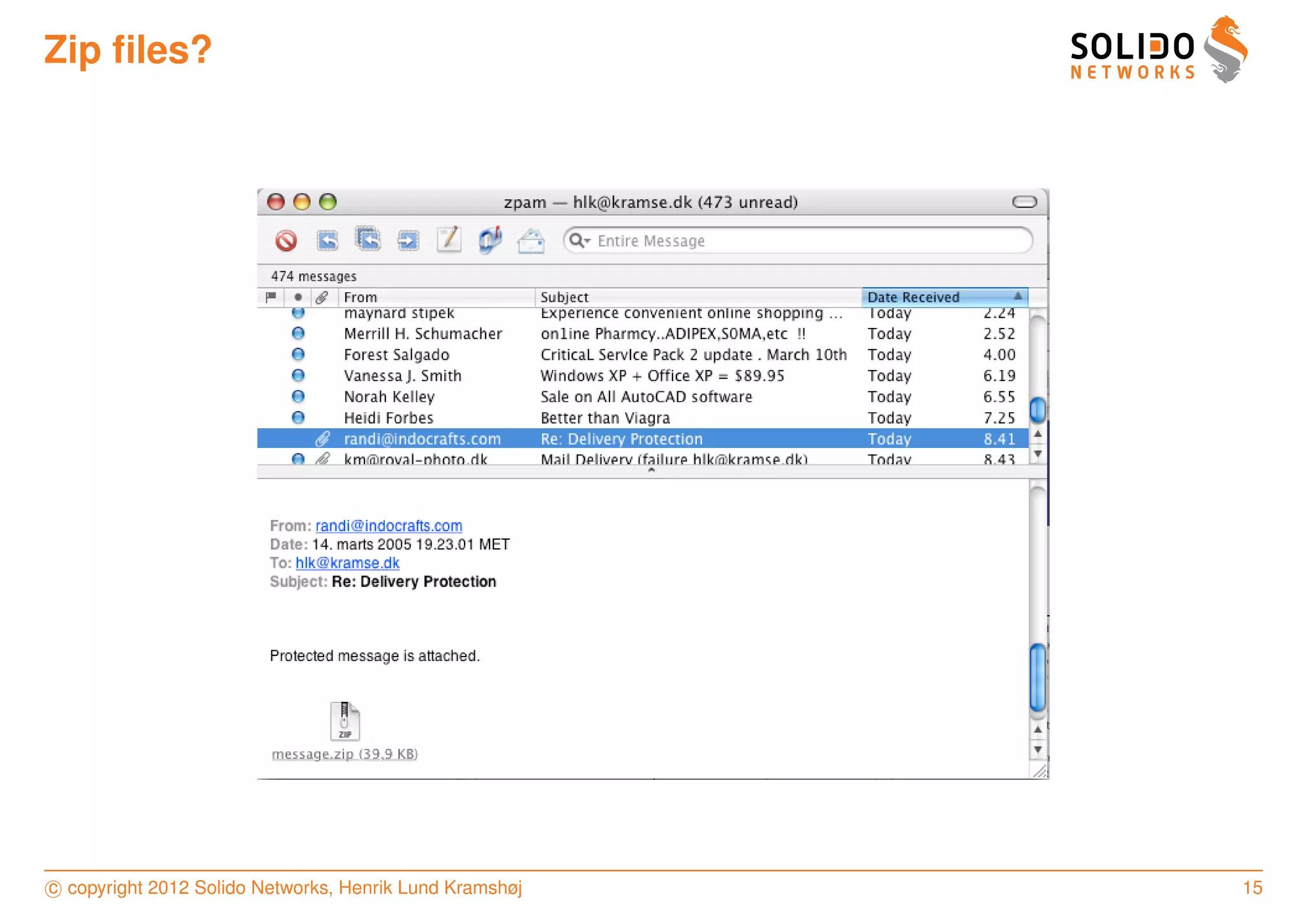Click unread dot of Vanessa J. Smith message
Image resolution: width=1307 pixels, height=924 pixels.
point(298,375)
